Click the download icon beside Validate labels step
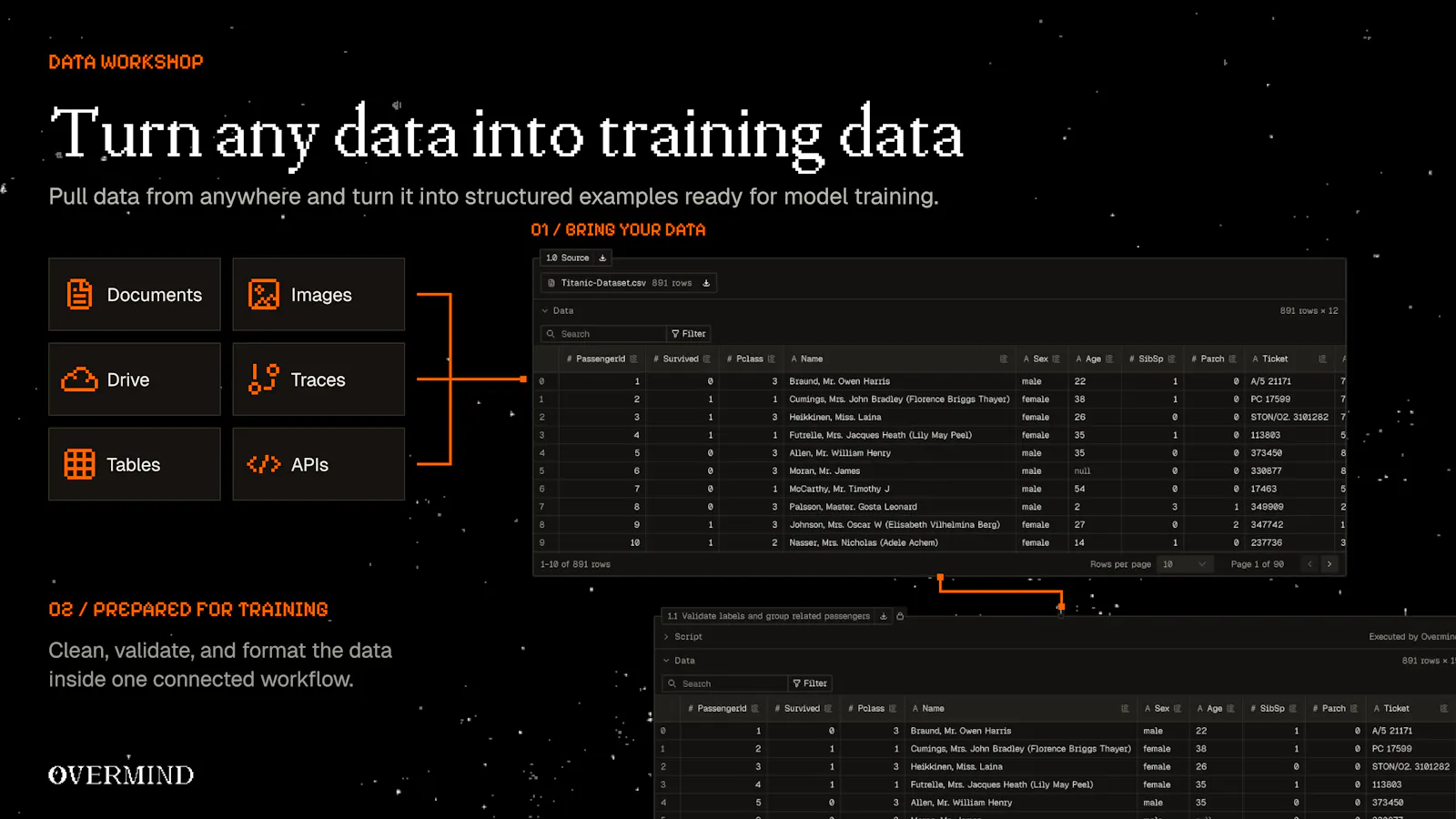 [884, 617]
